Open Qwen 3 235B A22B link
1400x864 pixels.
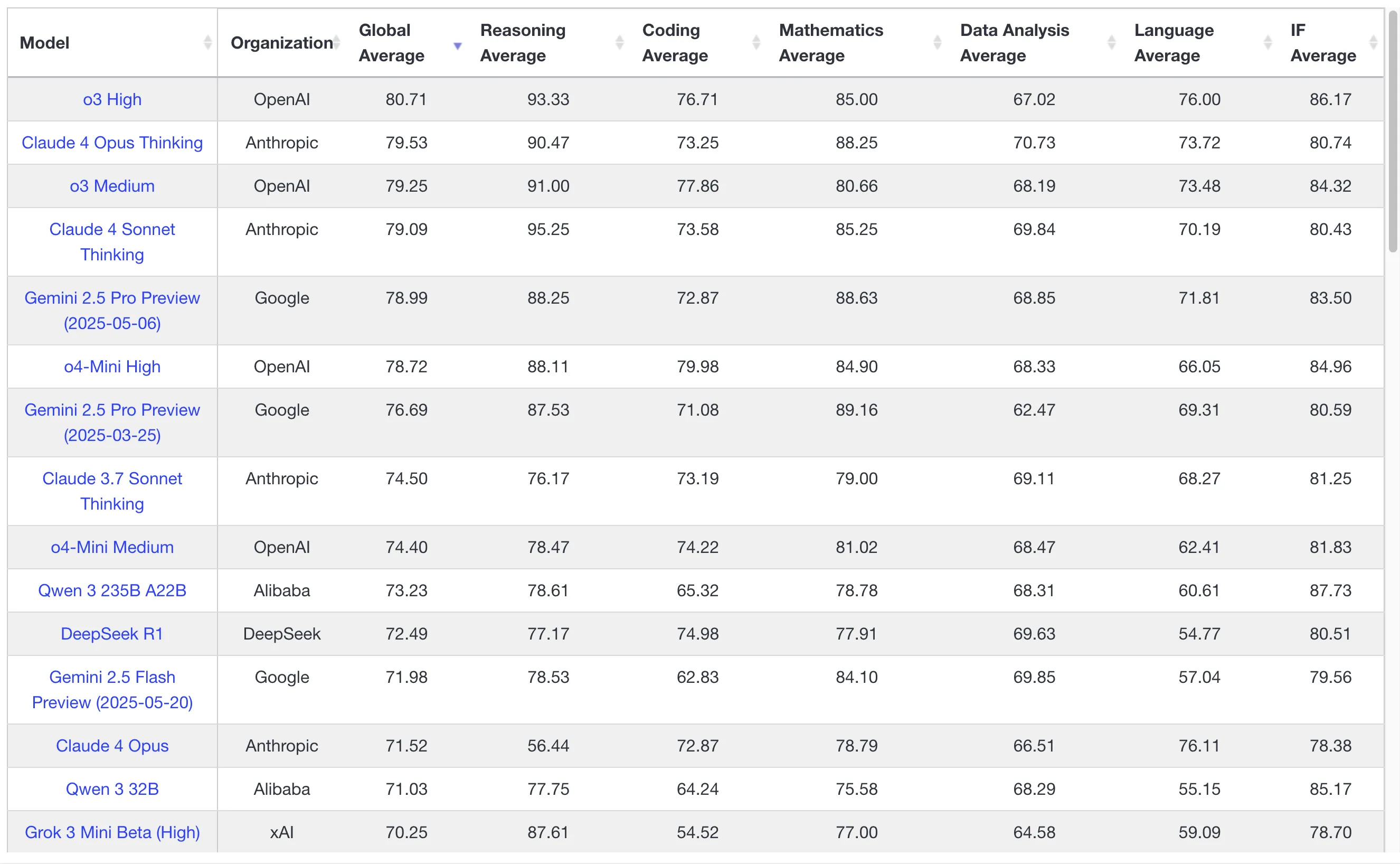click(x=112, y=590)
